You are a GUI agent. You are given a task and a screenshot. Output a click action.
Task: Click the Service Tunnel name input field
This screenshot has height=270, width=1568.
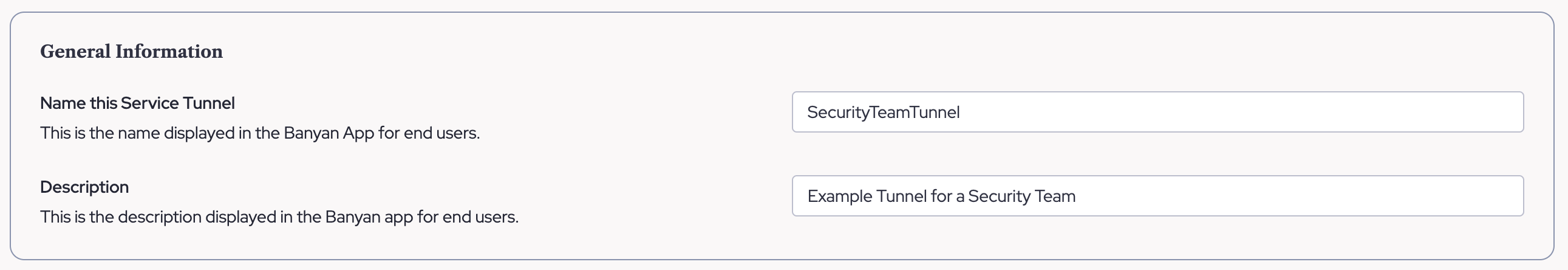click(1156, 112)
